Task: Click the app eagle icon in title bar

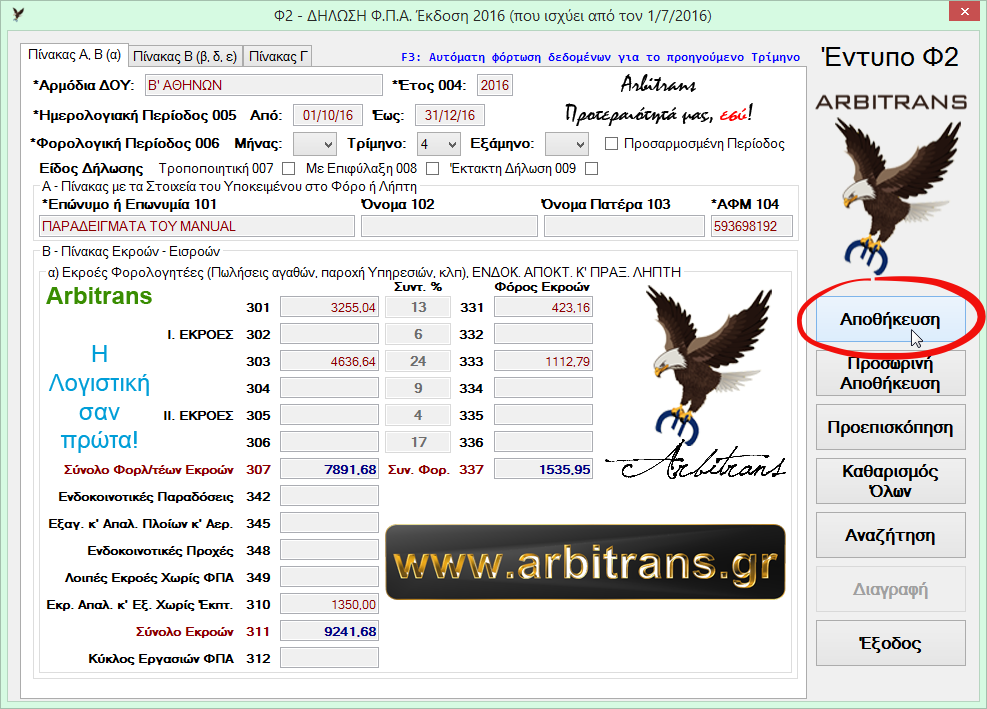Action: (x=18, y=14)
